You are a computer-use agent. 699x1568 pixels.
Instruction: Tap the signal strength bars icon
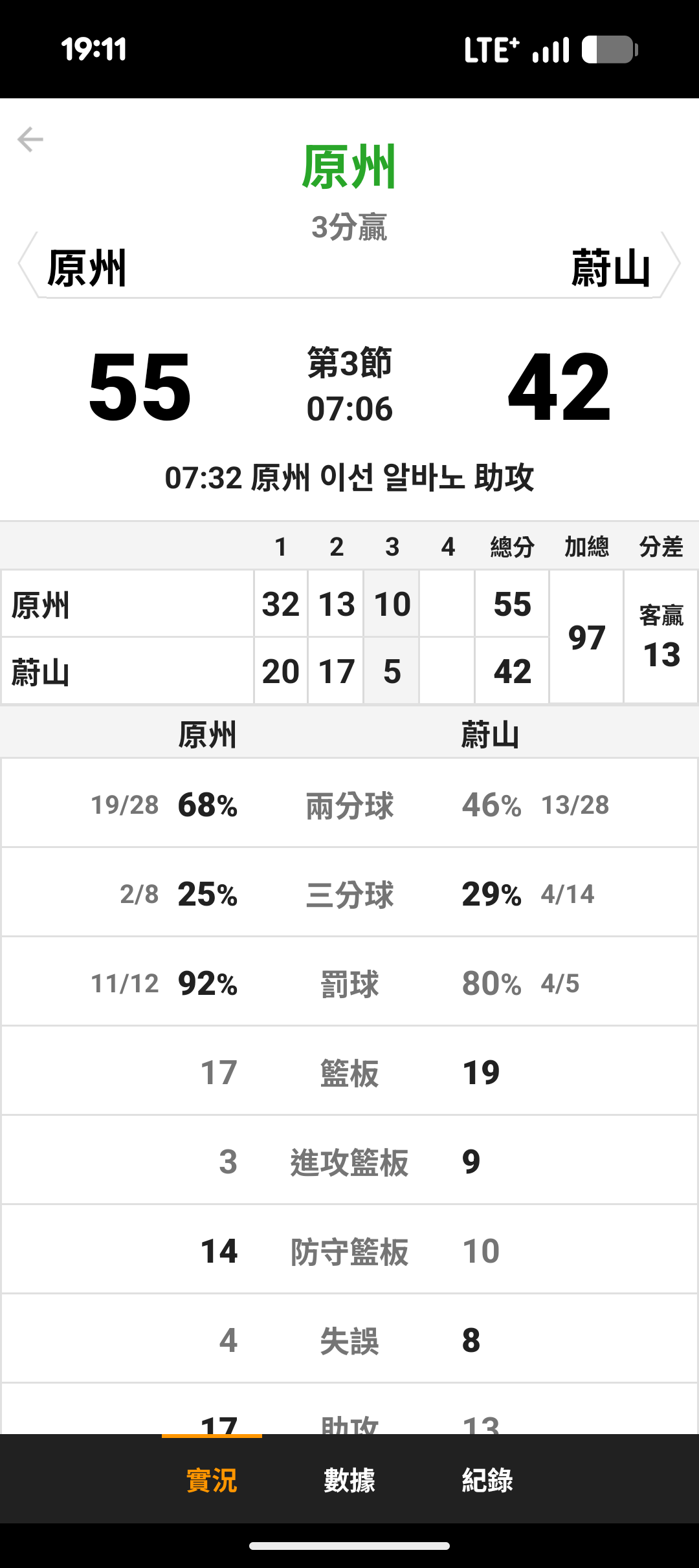[x=551, y=50]
